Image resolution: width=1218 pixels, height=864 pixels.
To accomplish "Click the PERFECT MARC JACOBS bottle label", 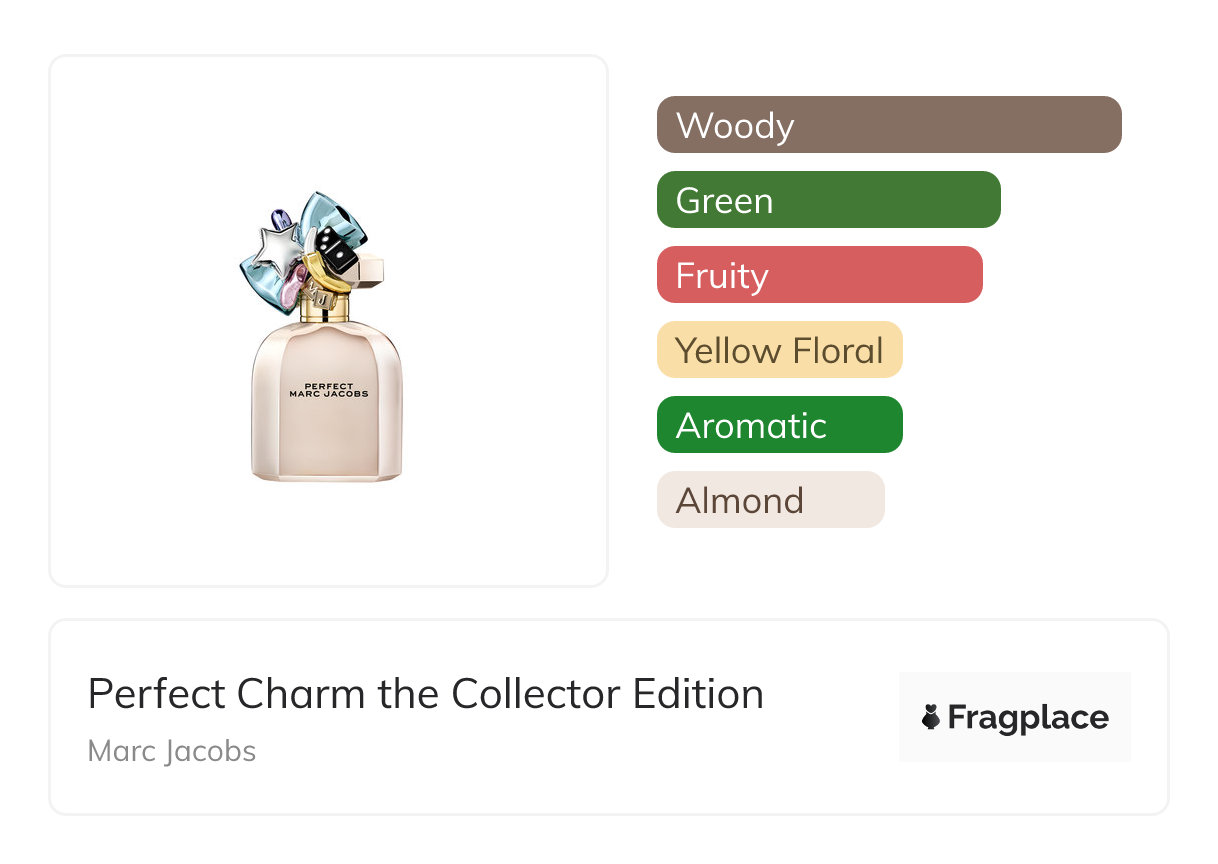I will coord(328,390).
